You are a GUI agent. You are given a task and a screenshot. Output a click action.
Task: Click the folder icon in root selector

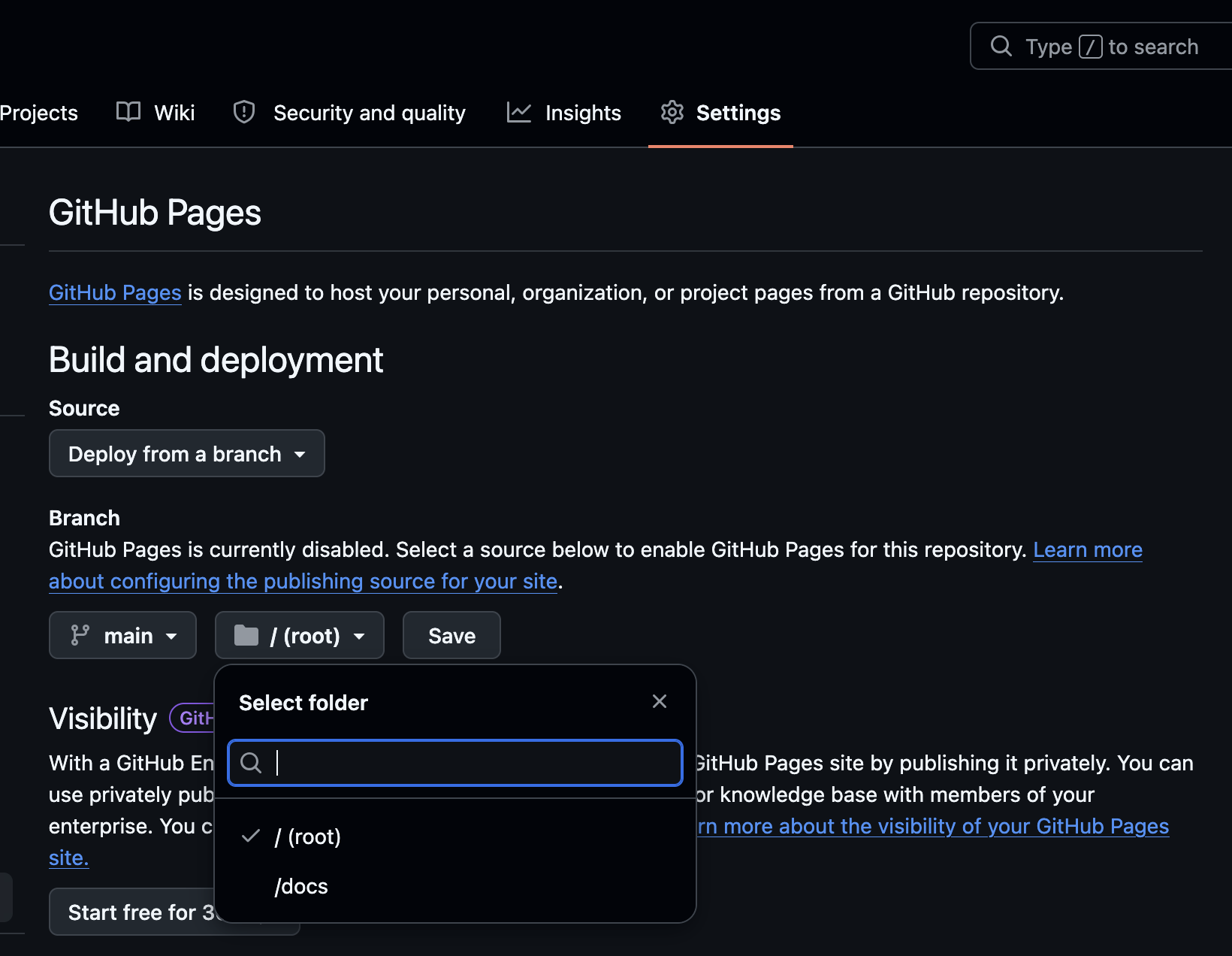tap(246, 635)
